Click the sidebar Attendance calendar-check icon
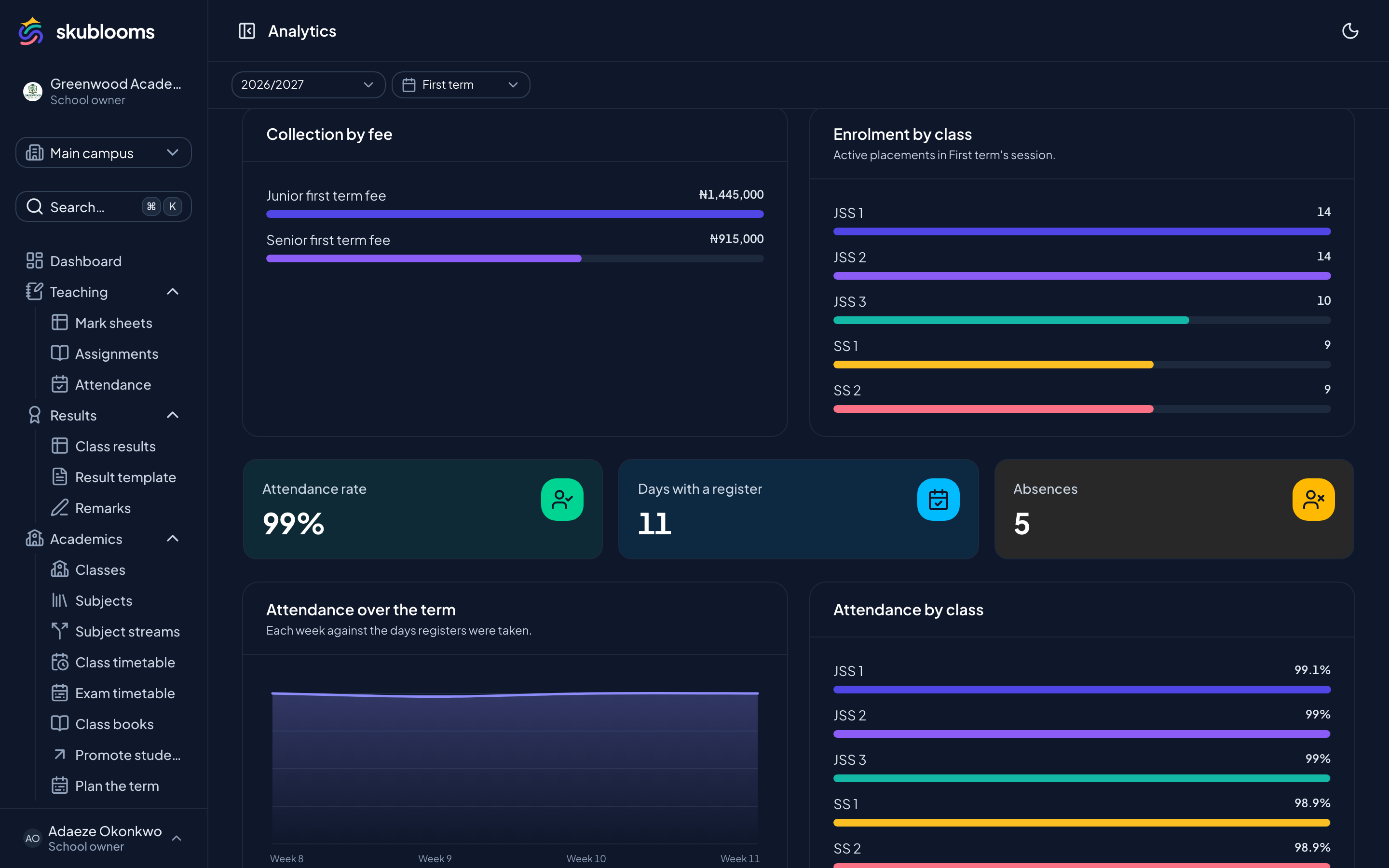Image resolution: width=1389 pixels, height=868 pixels. [x=60, y=384]
